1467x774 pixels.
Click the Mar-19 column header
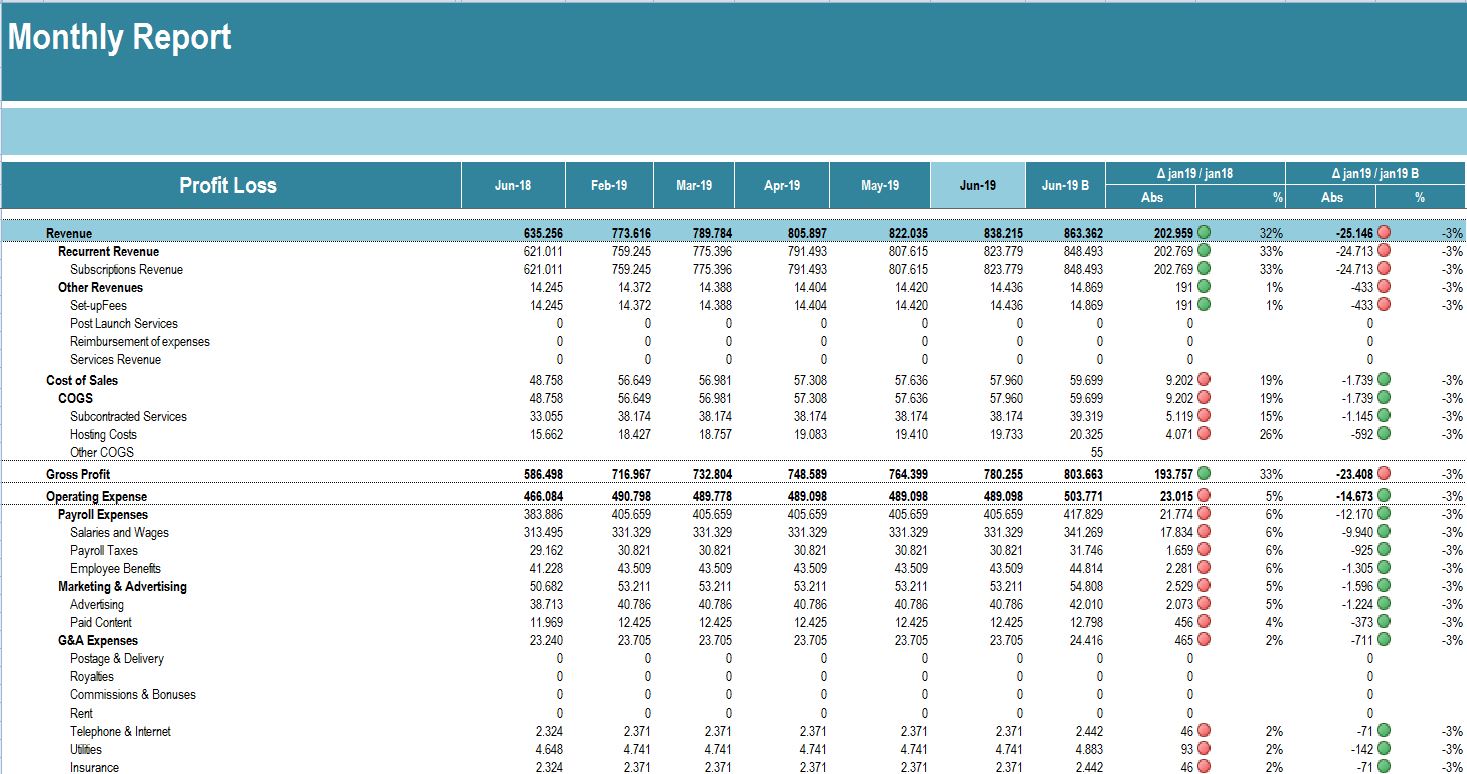pyautogui.click(x=694, y=185)
